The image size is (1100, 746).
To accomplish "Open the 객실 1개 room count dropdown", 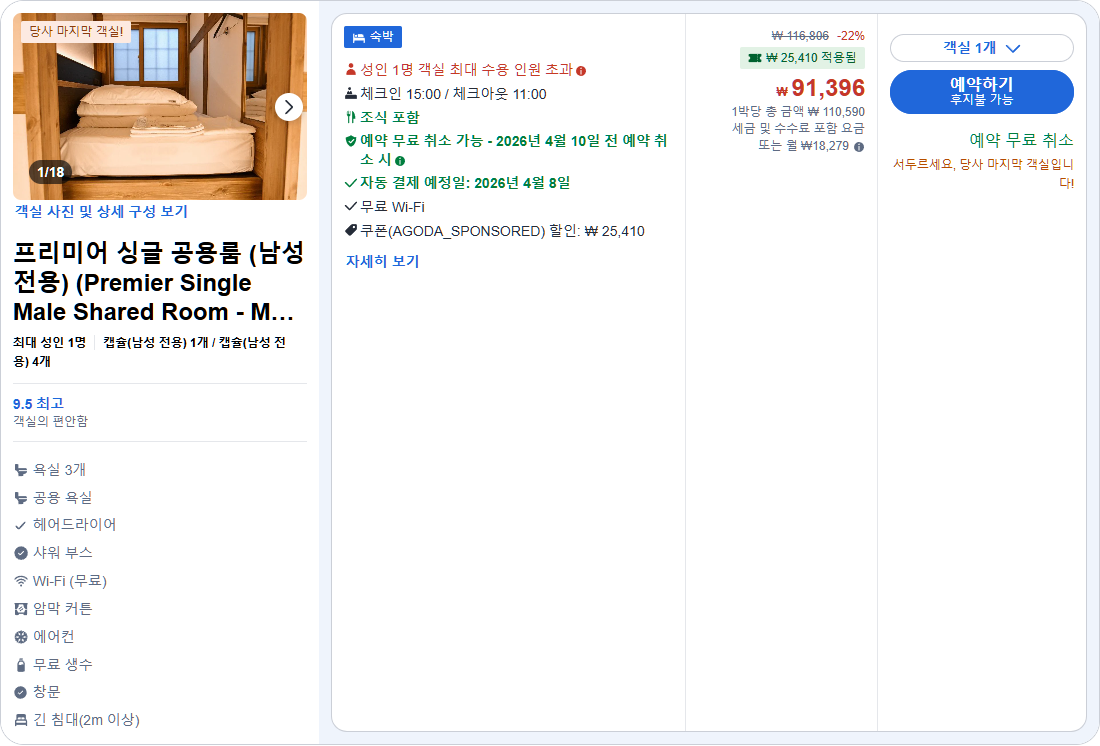I will (x=984, y=47).
